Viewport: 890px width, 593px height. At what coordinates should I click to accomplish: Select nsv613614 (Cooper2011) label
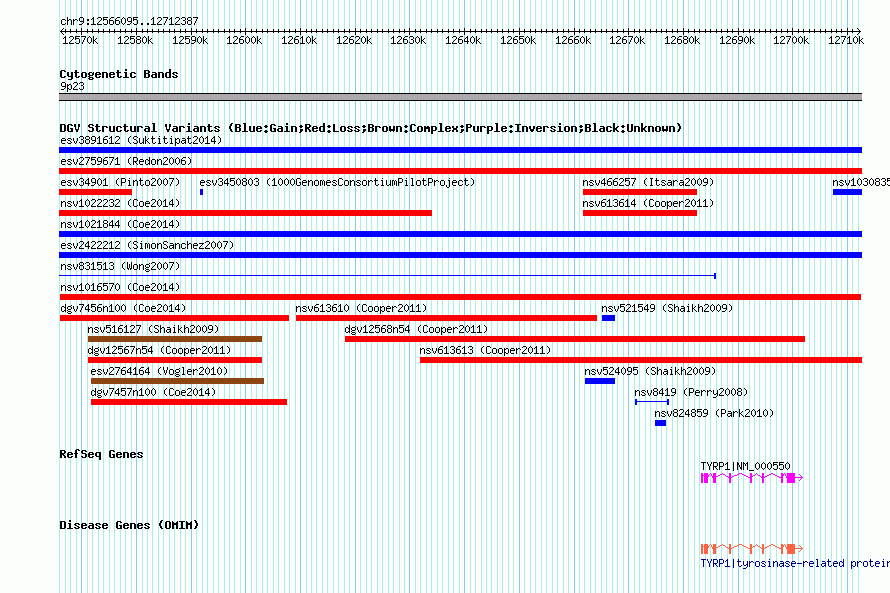pyautogui.click(x=648, y=203)
